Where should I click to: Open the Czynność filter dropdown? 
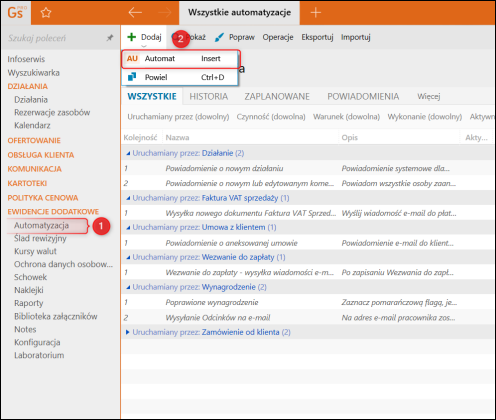pyautogui.click(x=271, y=117)
